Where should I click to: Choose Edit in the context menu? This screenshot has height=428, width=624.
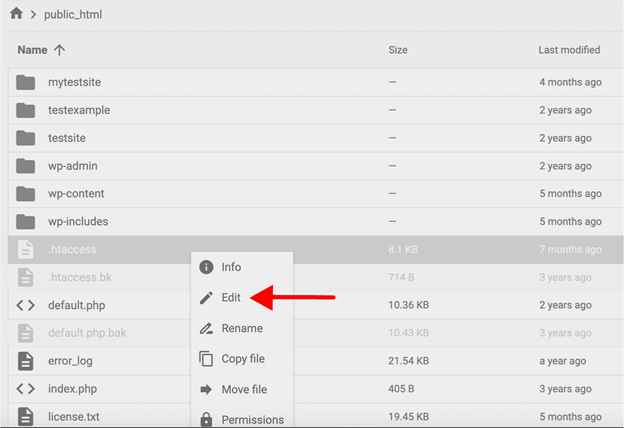[x=231, y=297]
